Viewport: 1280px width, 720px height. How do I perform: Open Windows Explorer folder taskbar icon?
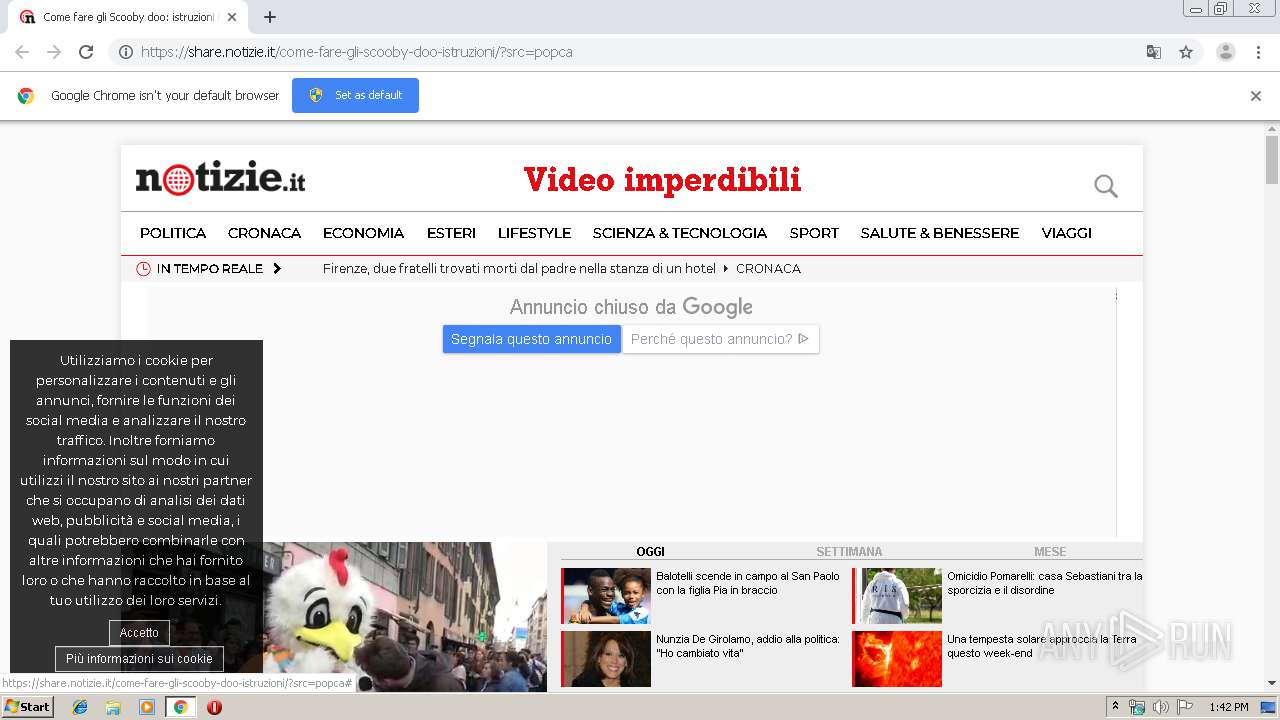click(x=113, y=707)
